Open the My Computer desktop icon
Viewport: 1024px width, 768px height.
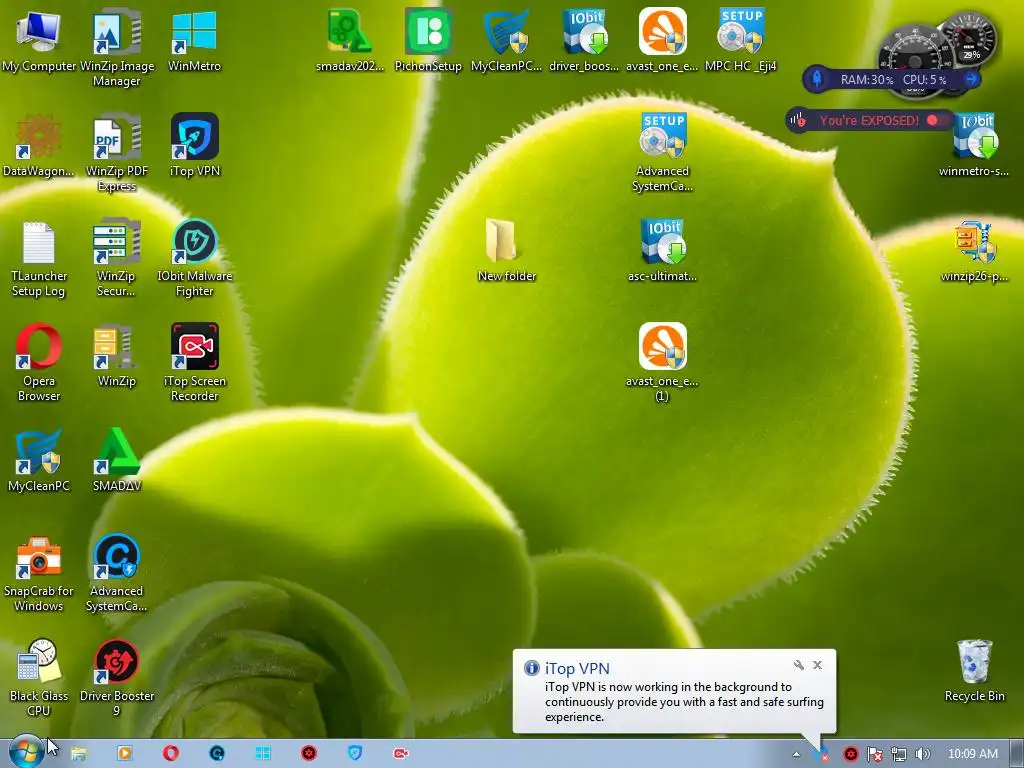39,40
